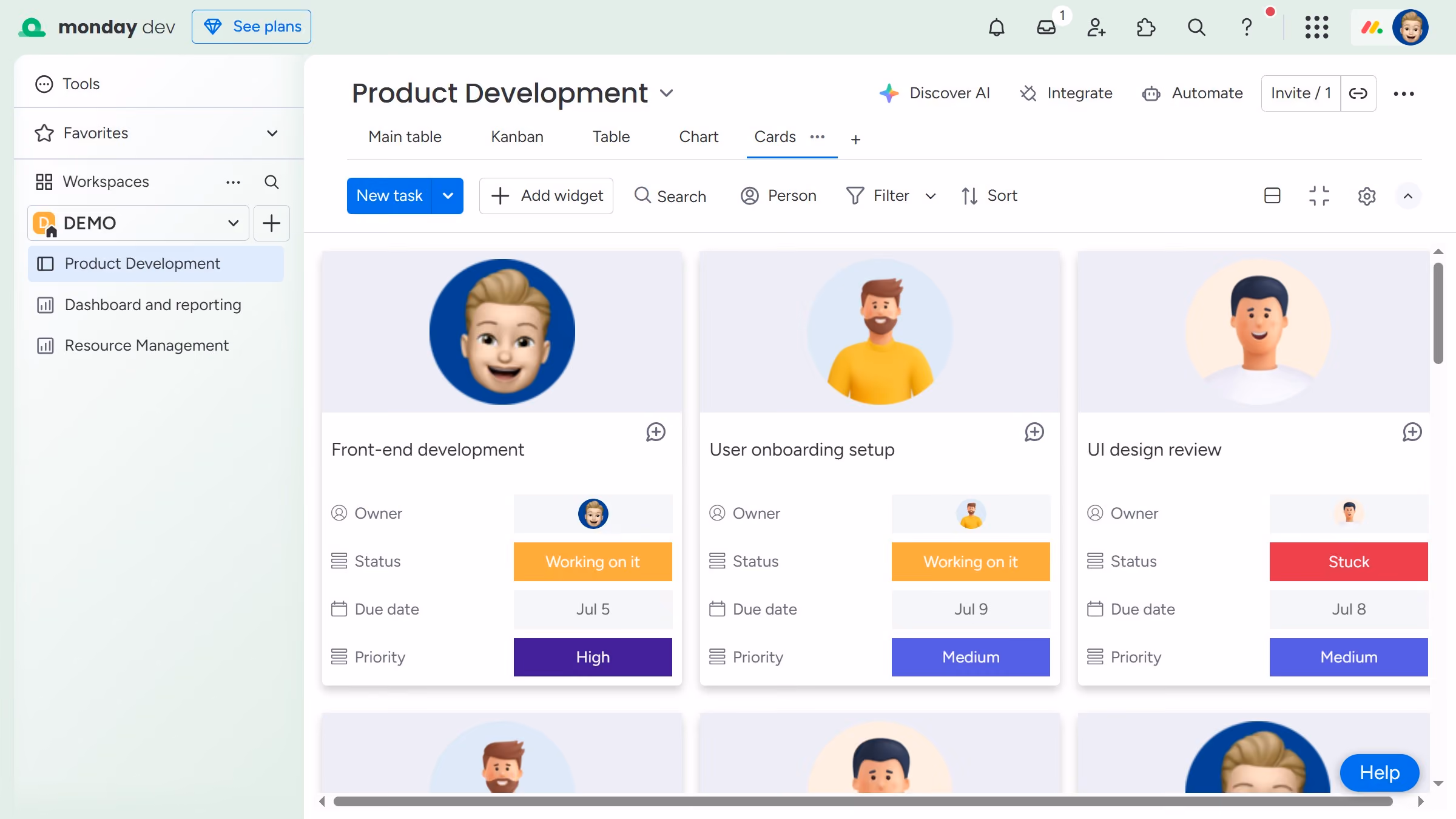Open the apps puzzle-piece icon
The image size is (1456, 819).
pyautogui.click(x=1146, y=27)
